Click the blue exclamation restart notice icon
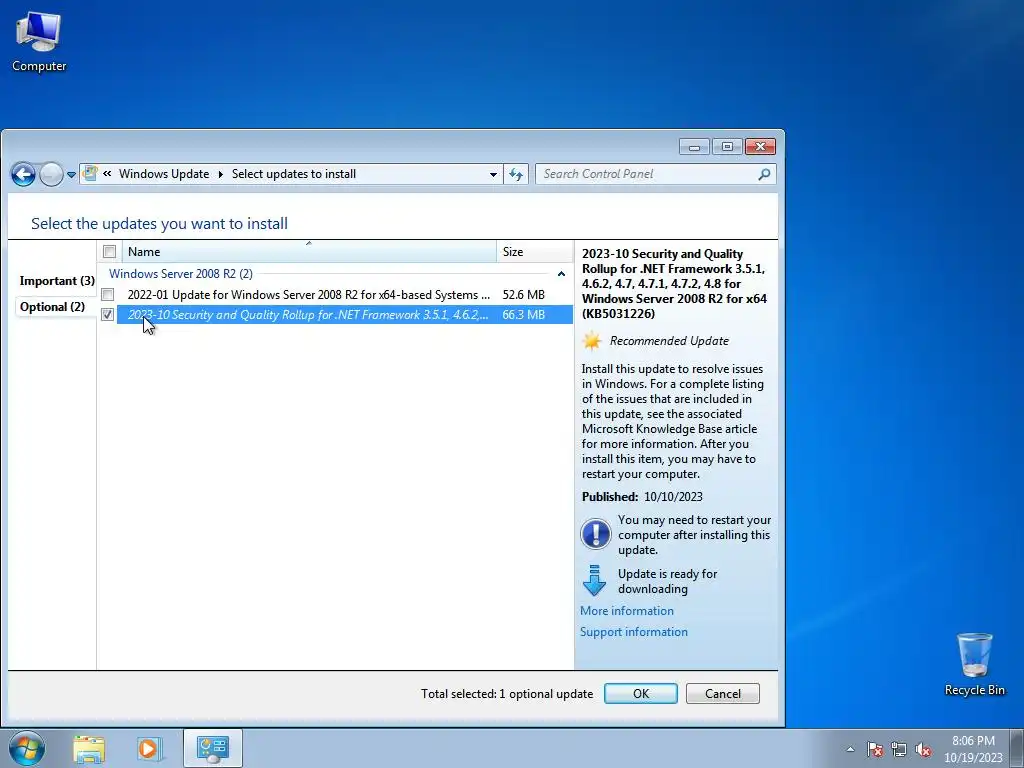The image size is (1024, 768). [596, 534]
